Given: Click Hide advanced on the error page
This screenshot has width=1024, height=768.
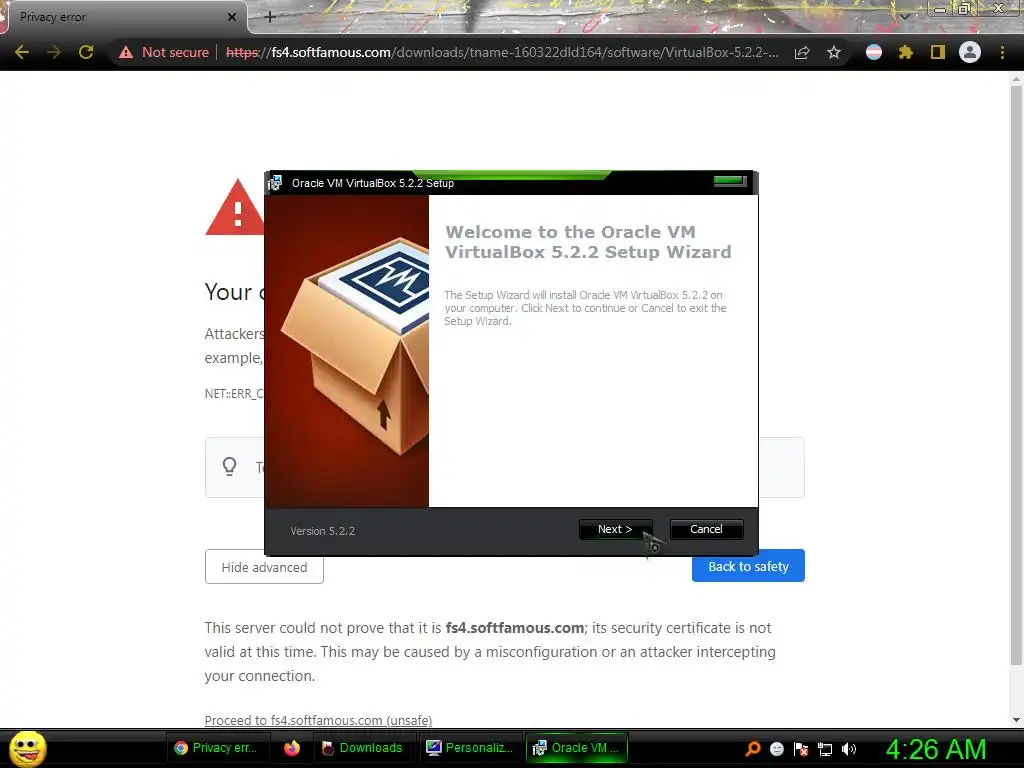Looking at the screenshot, I should (x=264, y=567).
